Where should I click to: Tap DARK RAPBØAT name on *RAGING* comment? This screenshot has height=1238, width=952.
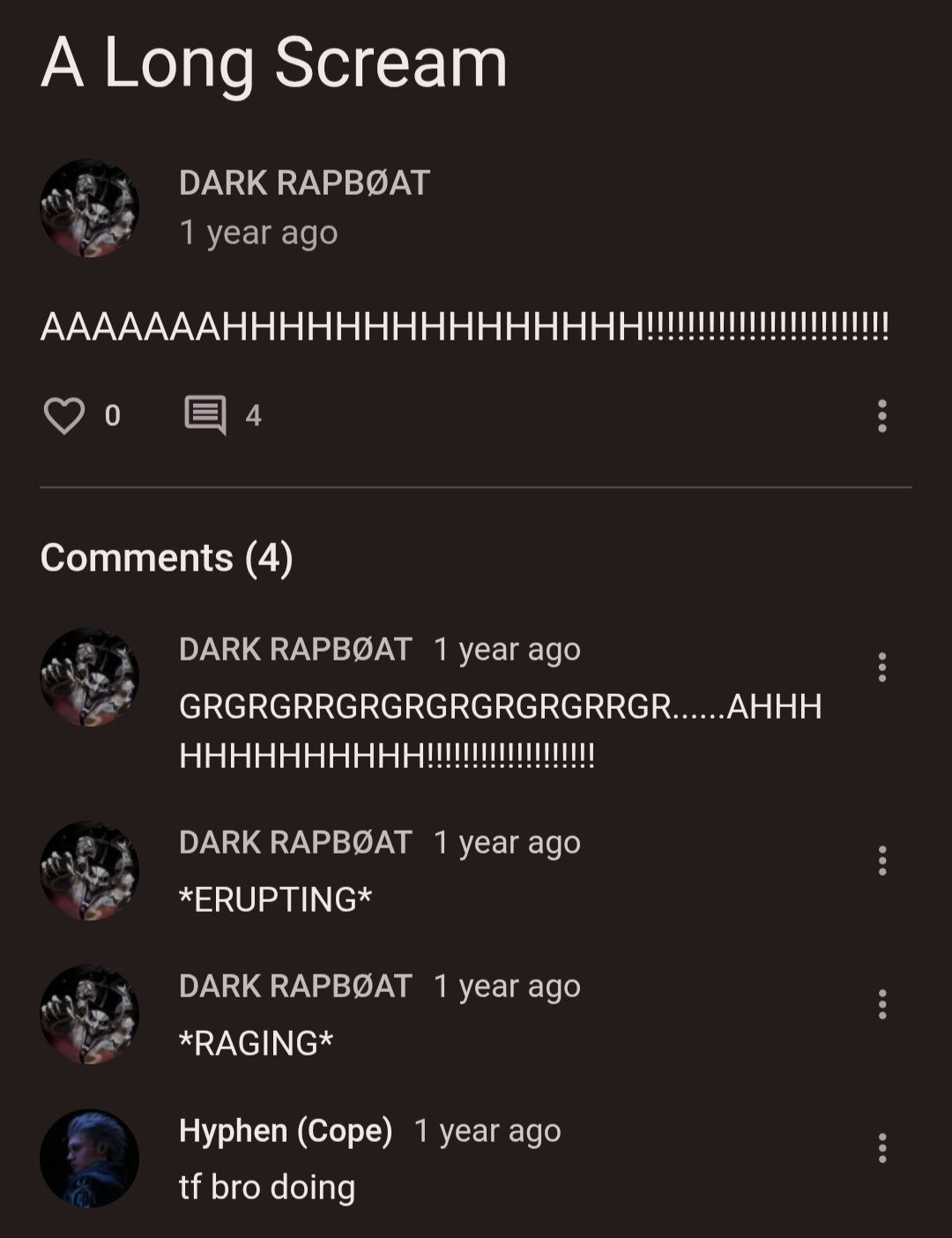[x=295, y=986]
